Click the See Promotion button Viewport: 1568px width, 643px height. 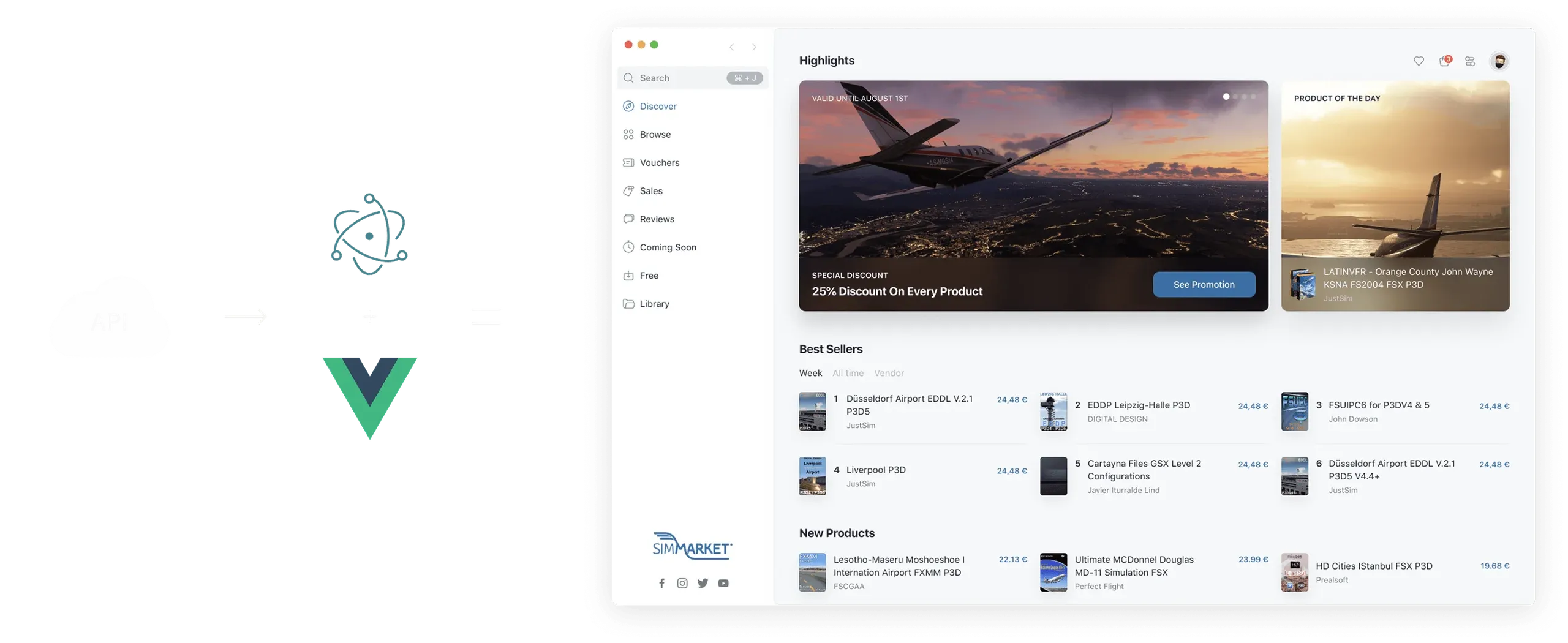tap(1204, 284)
